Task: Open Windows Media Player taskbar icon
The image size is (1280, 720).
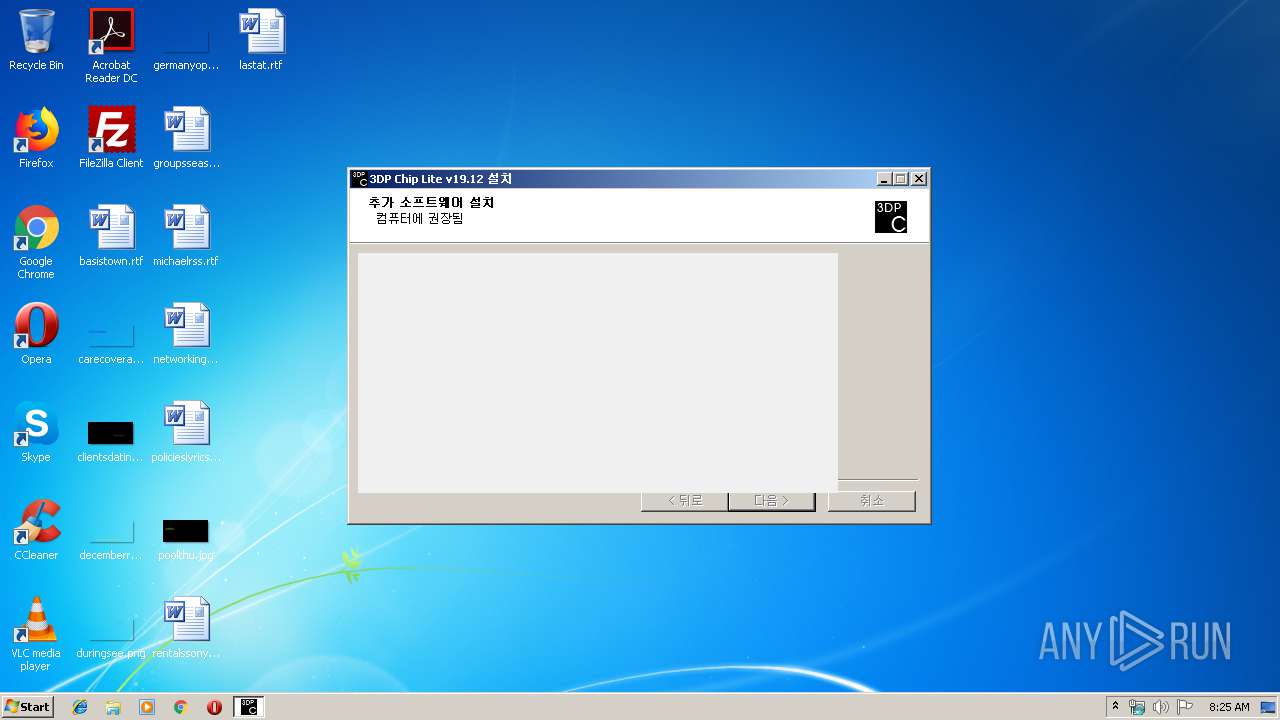Action: coord(147,707)
